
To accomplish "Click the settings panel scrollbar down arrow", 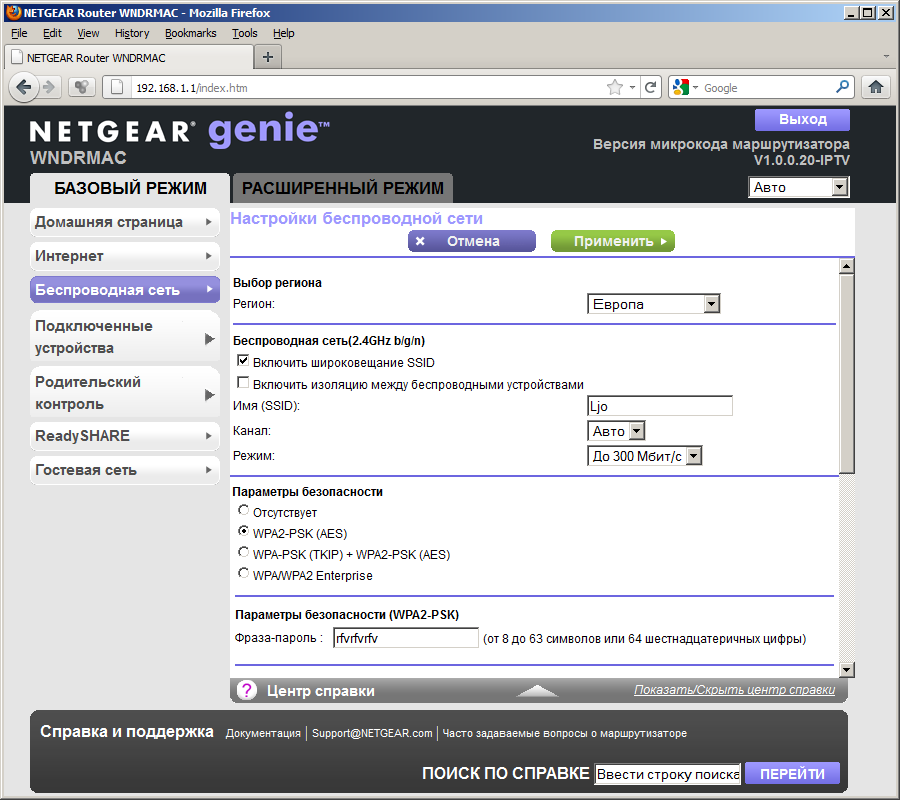I will (x=846, y=669).
